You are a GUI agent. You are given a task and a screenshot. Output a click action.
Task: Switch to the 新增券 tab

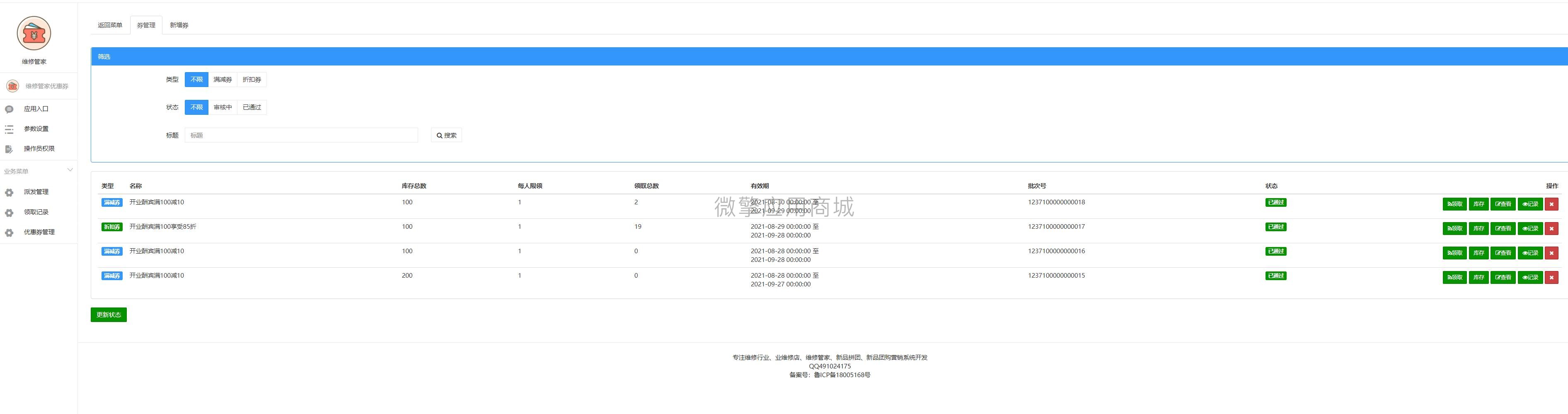tap(179, 25)
